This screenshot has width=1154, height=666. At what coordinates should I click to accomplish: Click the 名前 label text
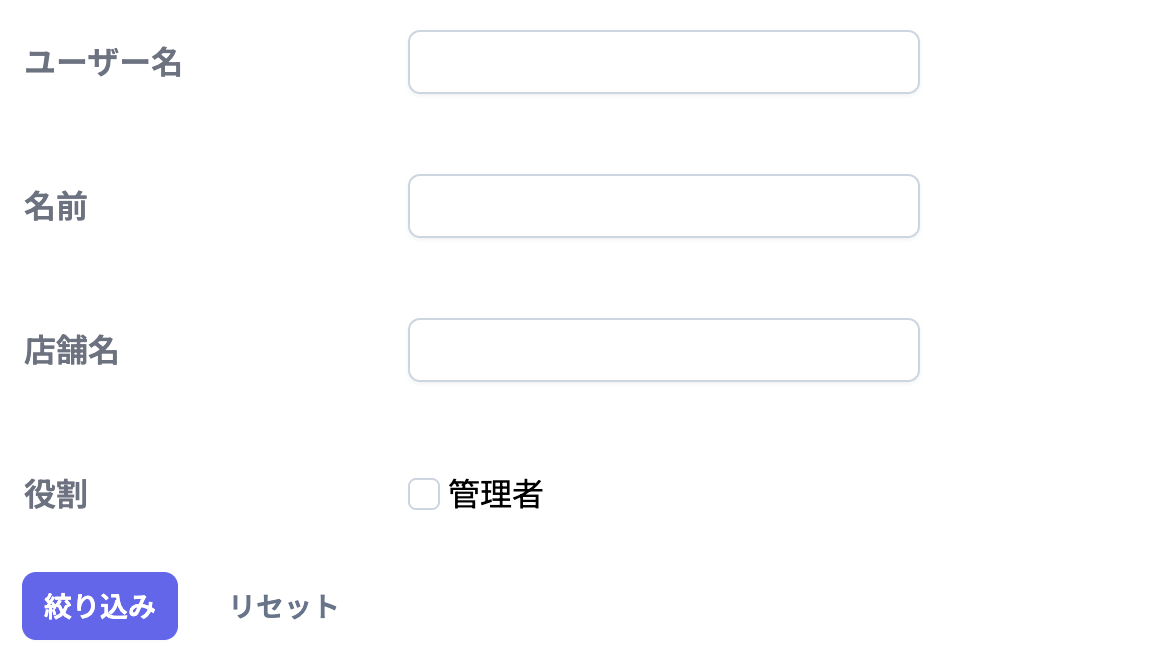click(55, 207)
